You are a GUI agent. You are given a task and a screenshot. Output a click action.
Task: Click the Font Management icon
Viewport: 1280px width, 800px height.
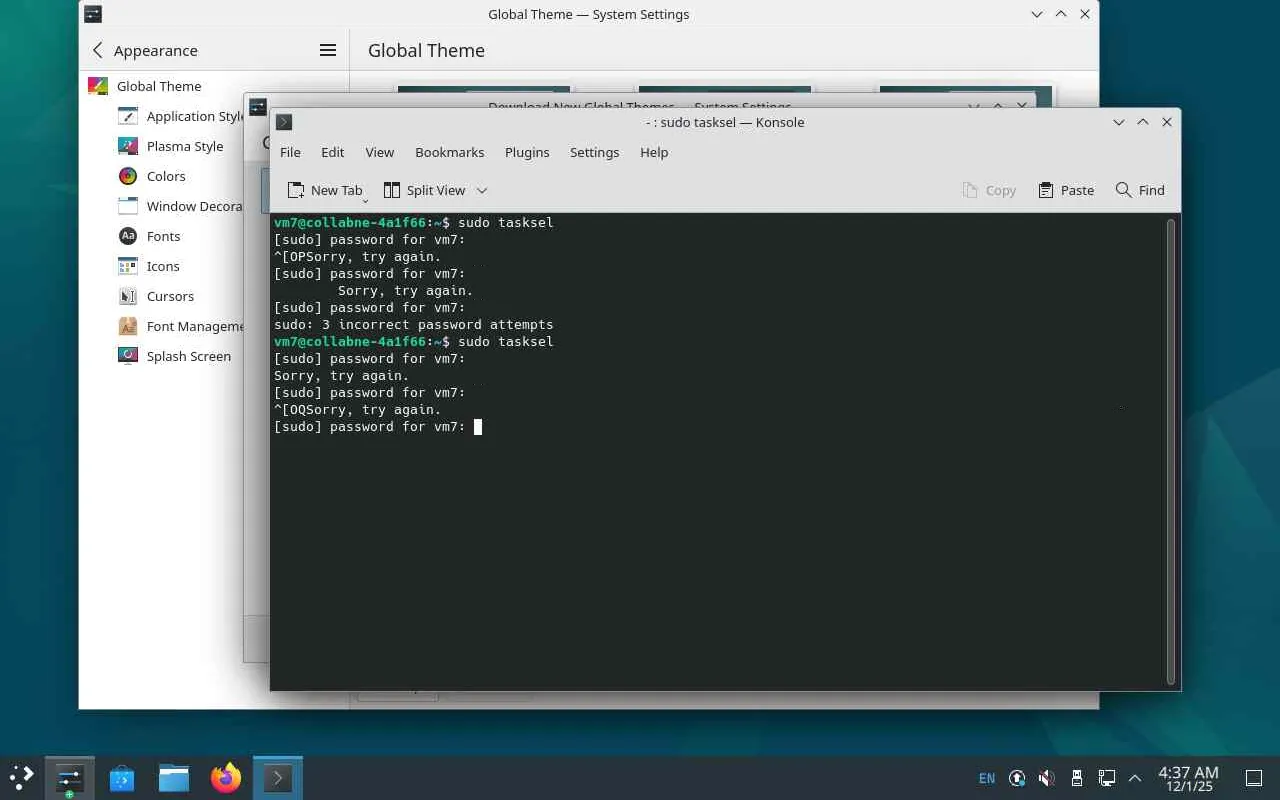click(x=128, y=326)
